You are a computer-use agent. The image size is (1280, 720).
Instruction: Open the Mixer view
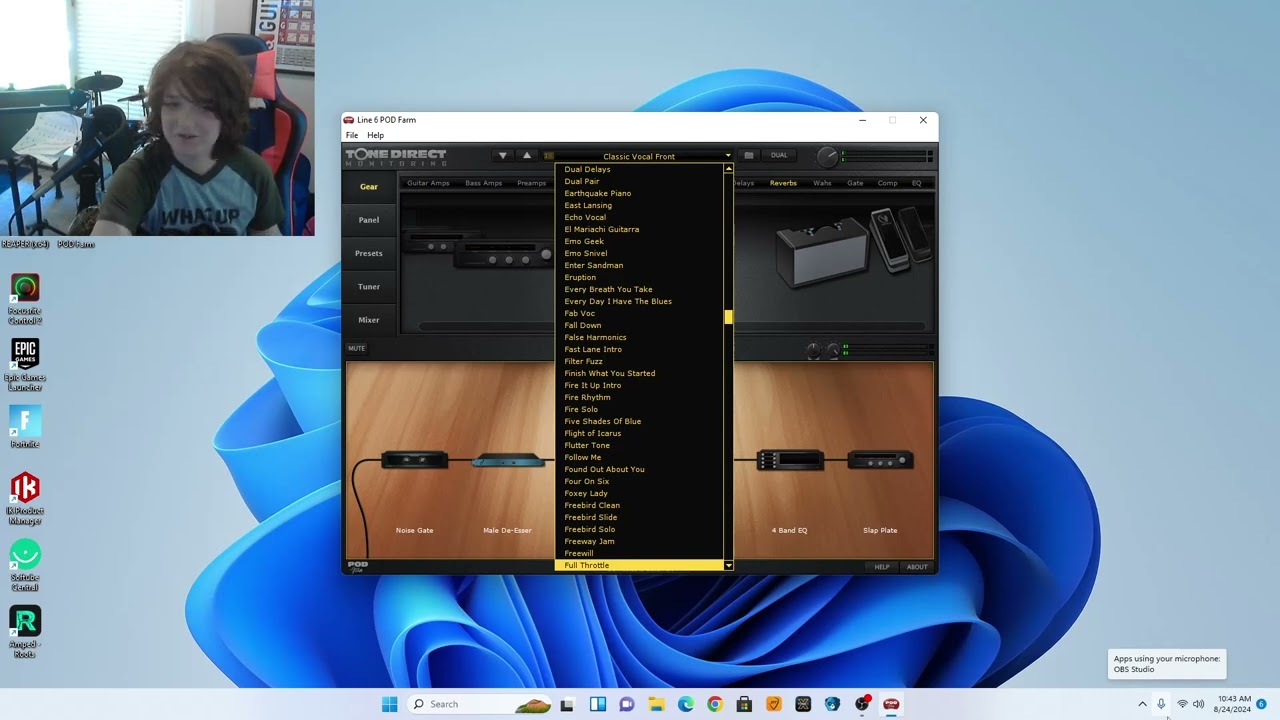369,320
